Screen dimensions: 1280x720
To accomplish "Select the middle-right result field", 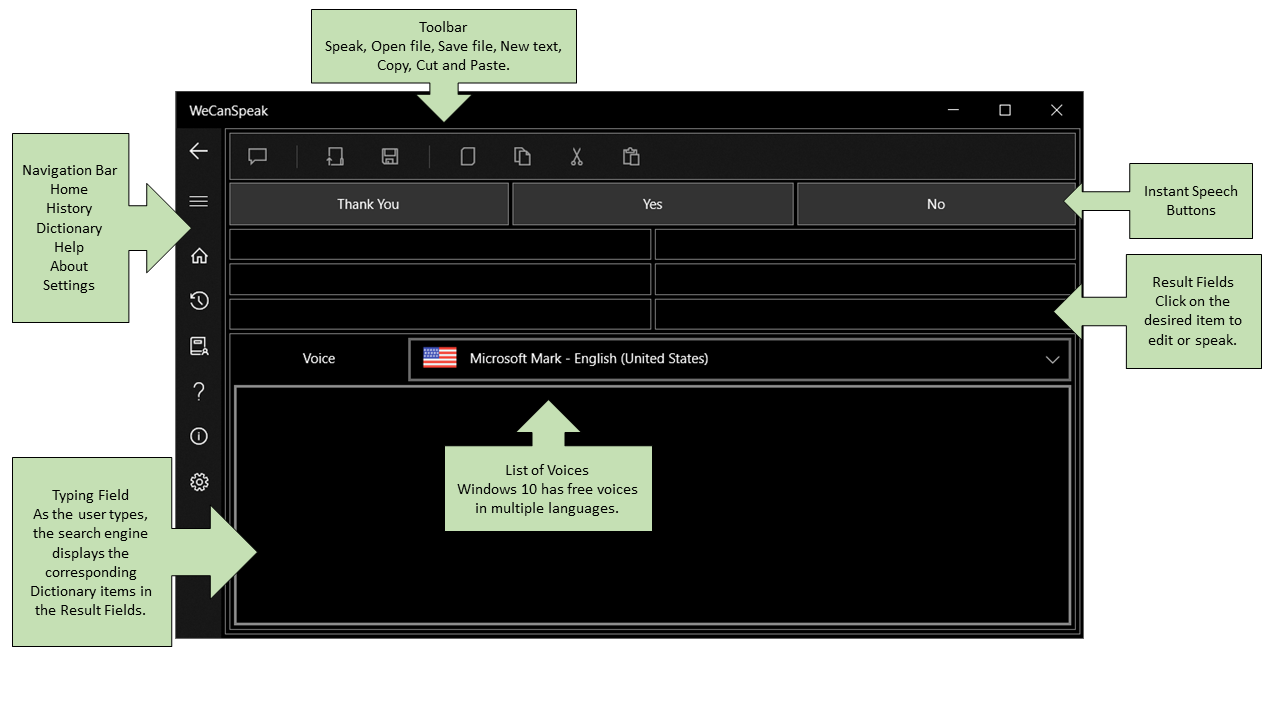I will click(865, 279).
